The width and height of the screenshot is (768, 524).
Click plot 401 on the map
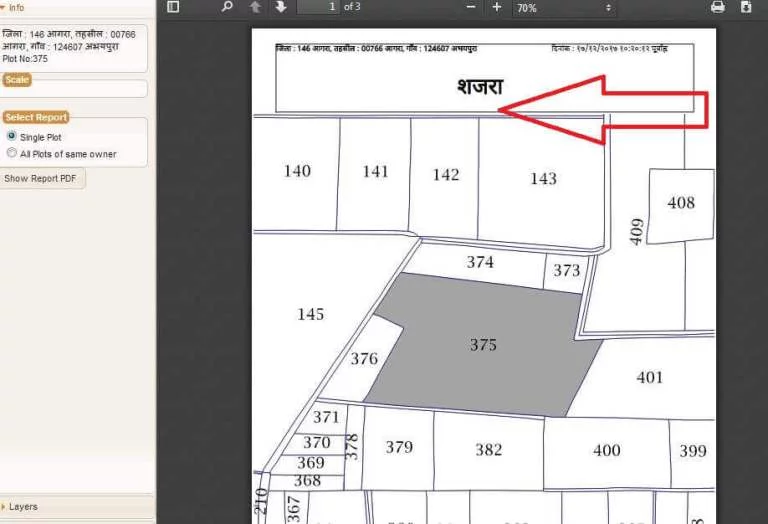coord(649,377)
